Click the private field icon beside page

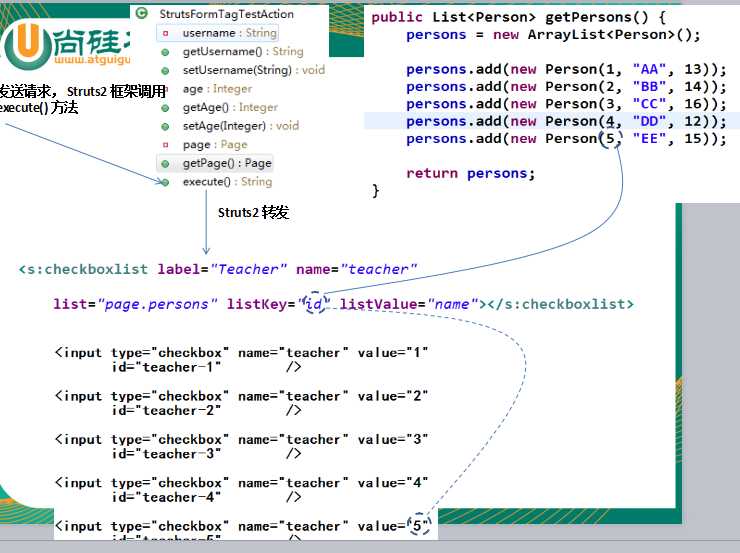pyautogui.click(x=165, y=145)
